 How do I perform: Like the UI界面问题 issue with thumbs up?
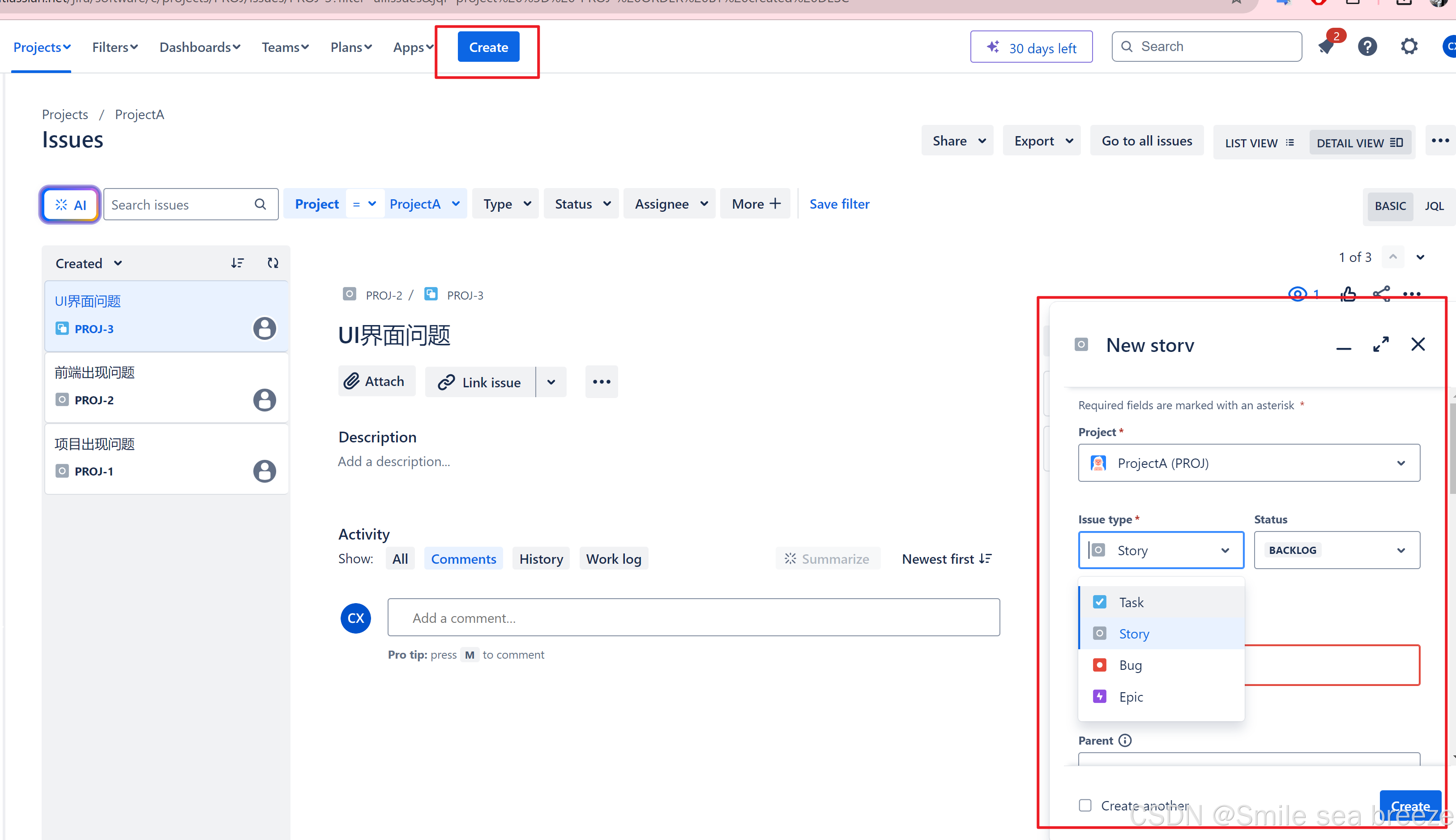click(1348, 294)
